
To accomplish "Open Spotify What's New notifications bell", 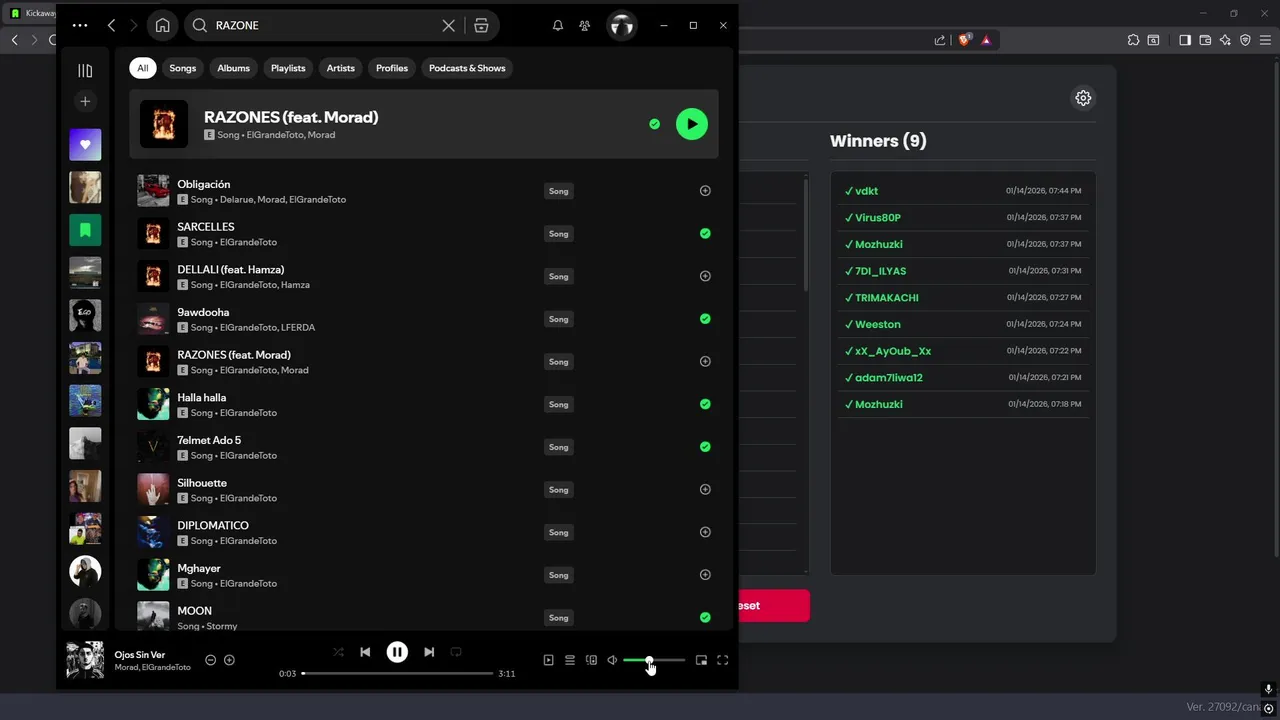I will (x=558, y=25).
